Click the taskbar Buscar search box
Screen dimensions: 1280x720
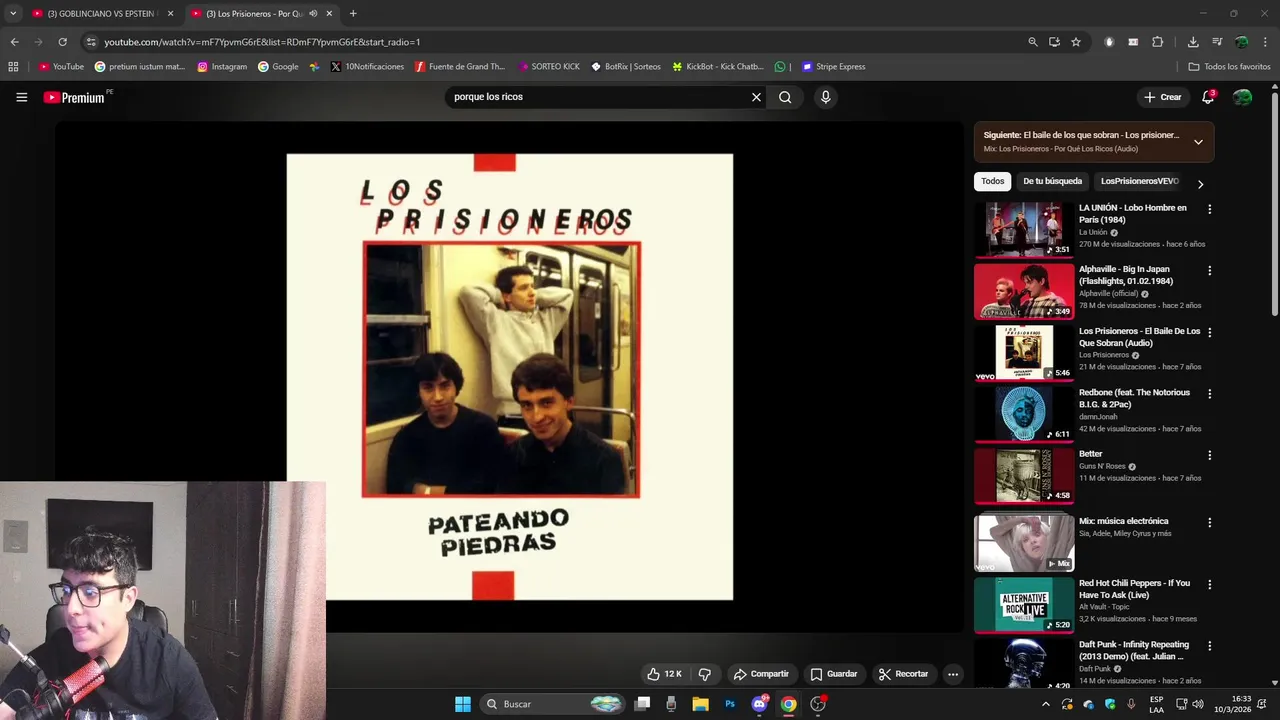click(x=553, y=704)
